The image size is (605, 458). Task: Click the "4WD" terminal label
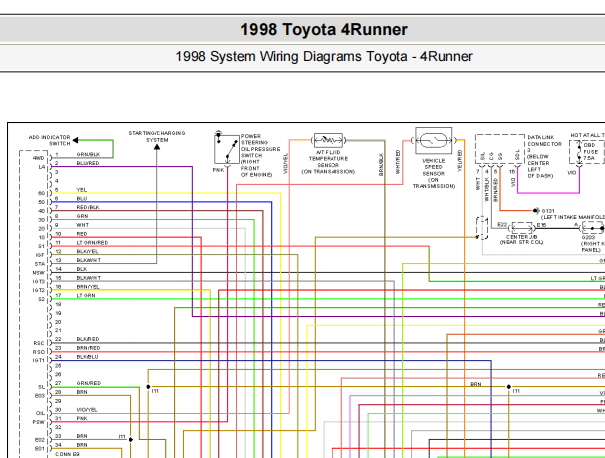39,158
